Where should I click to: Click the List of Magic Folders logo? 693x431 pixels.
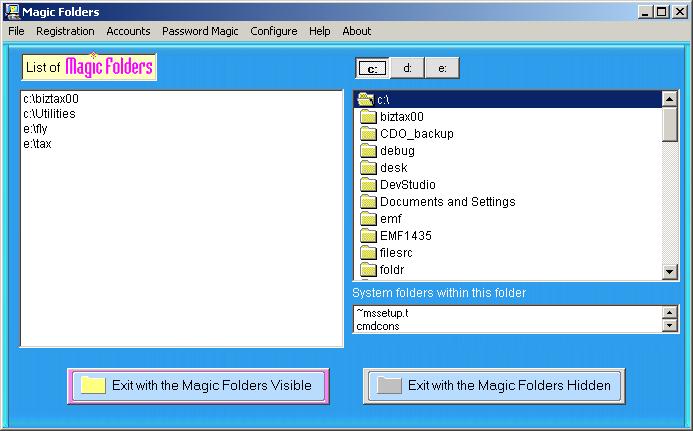click(x=89, y=67)
